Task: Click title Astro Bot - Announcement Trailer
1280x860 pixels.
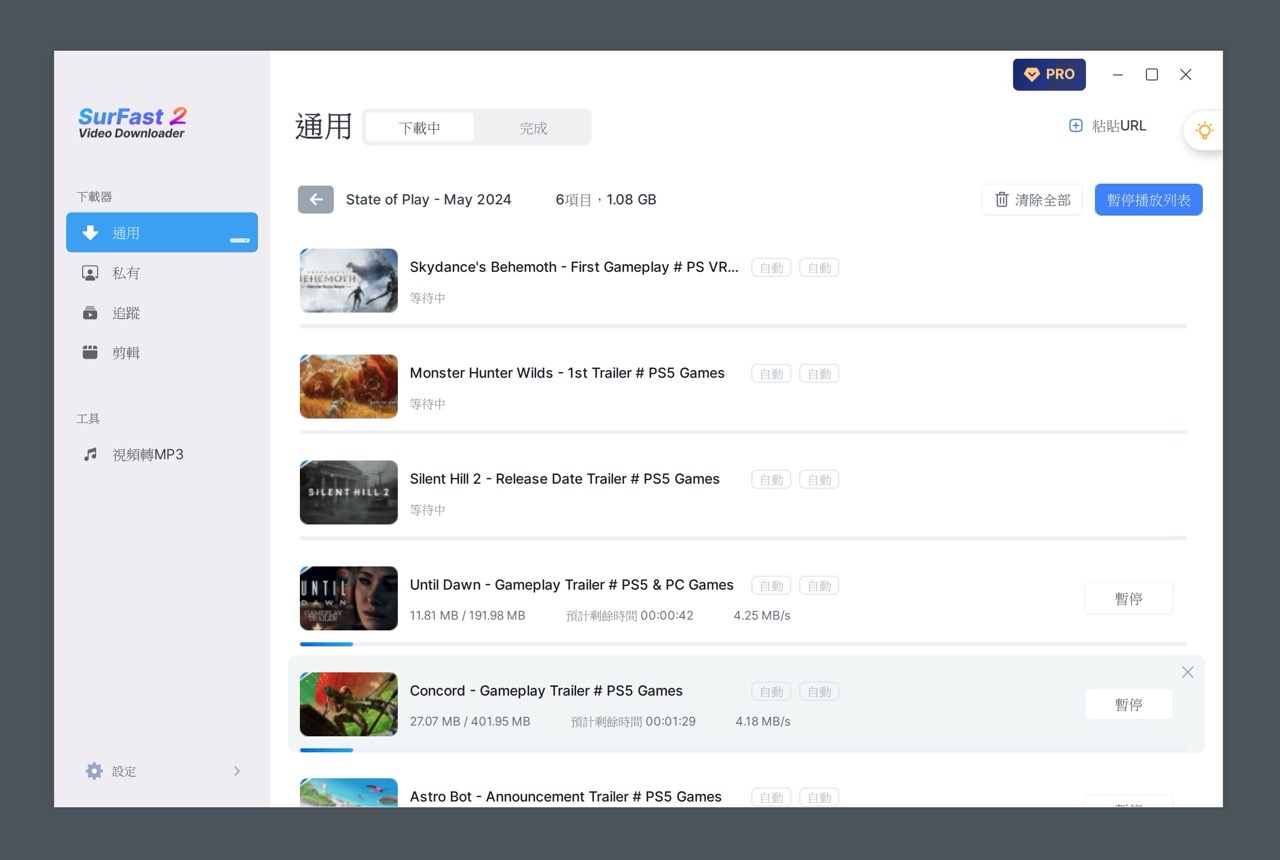Action: coord(566,797)
